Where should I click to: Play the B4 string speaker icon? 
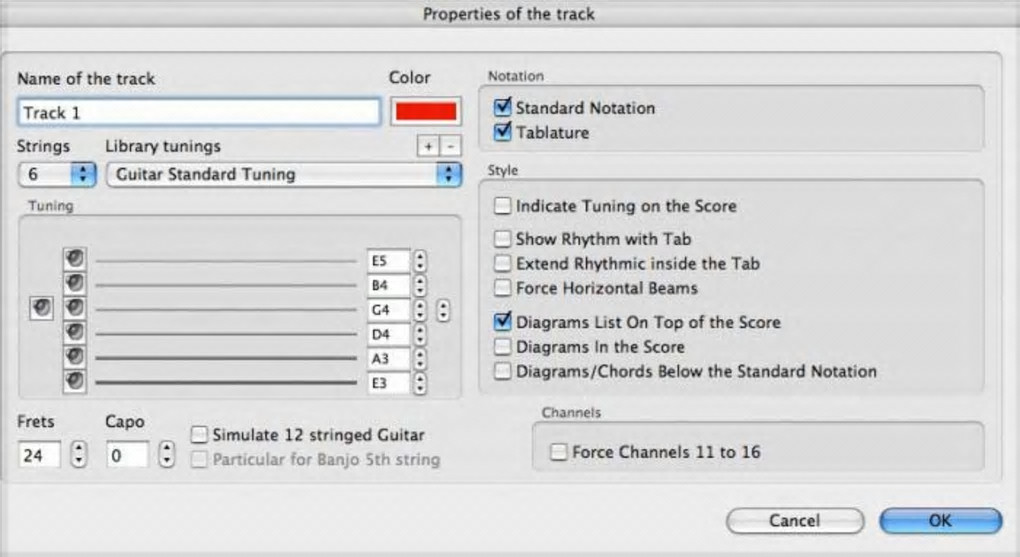75,285
